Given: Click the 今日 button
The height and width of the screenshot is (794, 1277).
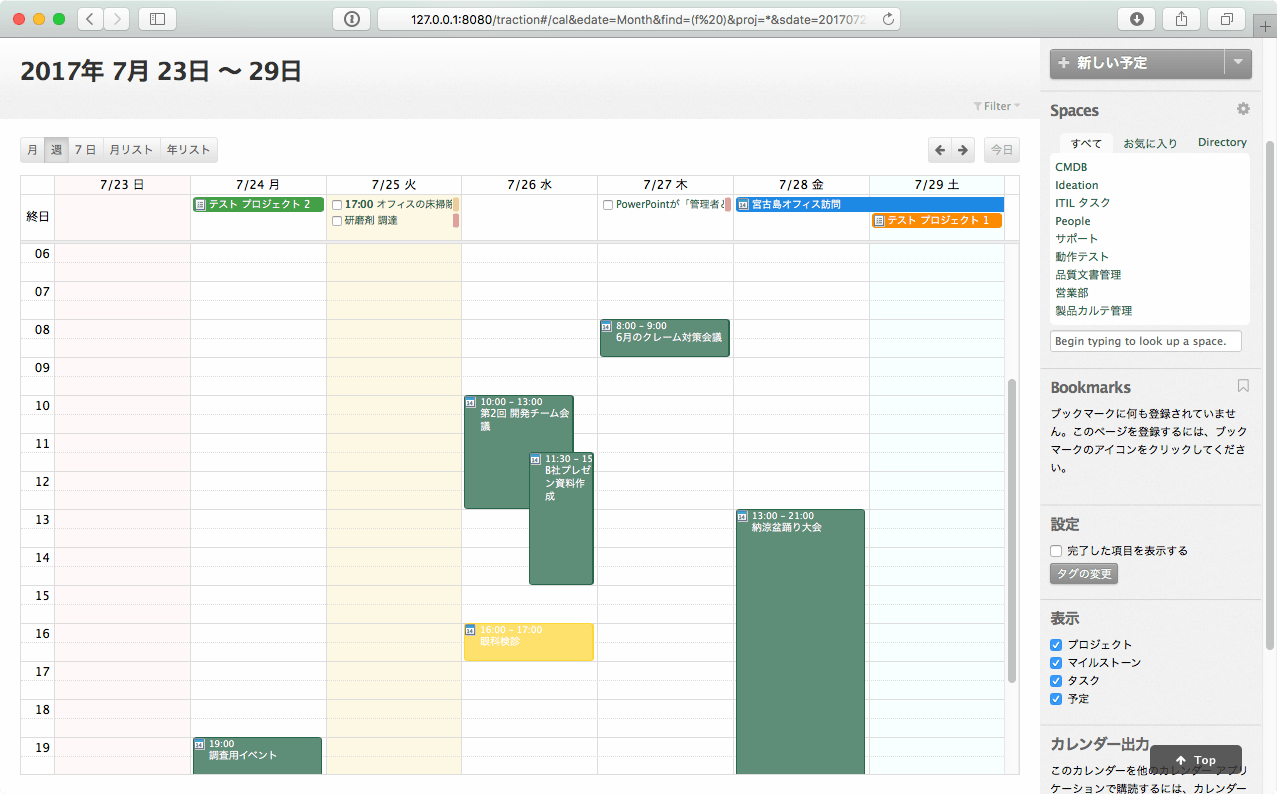Looking at the screenshot, I should tap(1001, 150).
